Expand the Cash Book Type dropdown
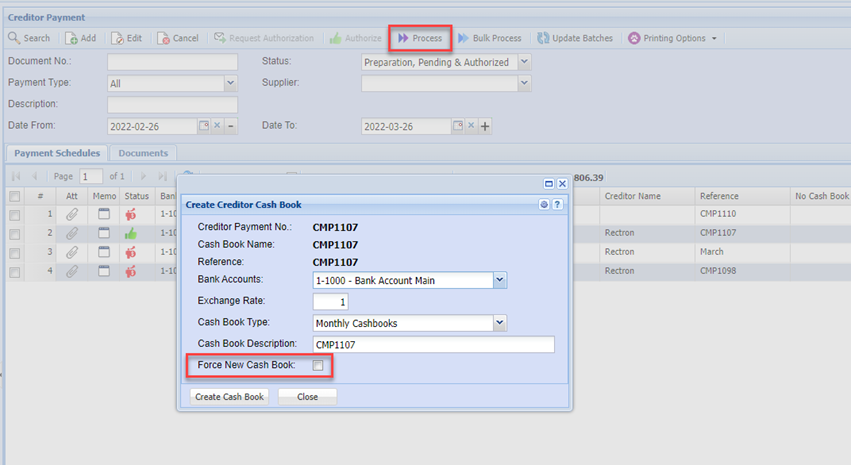The width and height of the screenshot is (851, 465). click(x=500, y=323)
